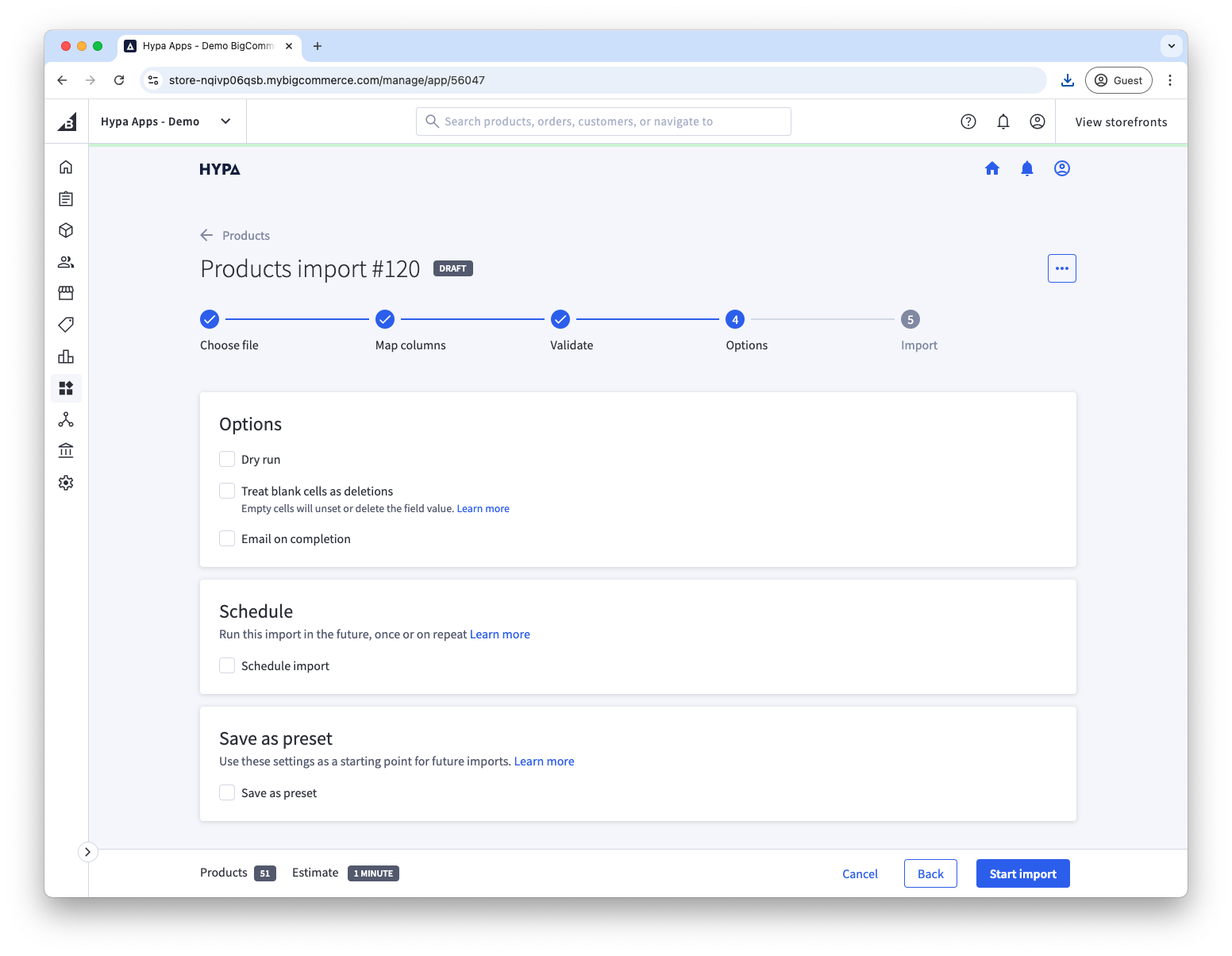Viewport: 1232px width, 956px height.
Task: Open Marketing tag icon in sidebar
Action: [x=66, y=325]
